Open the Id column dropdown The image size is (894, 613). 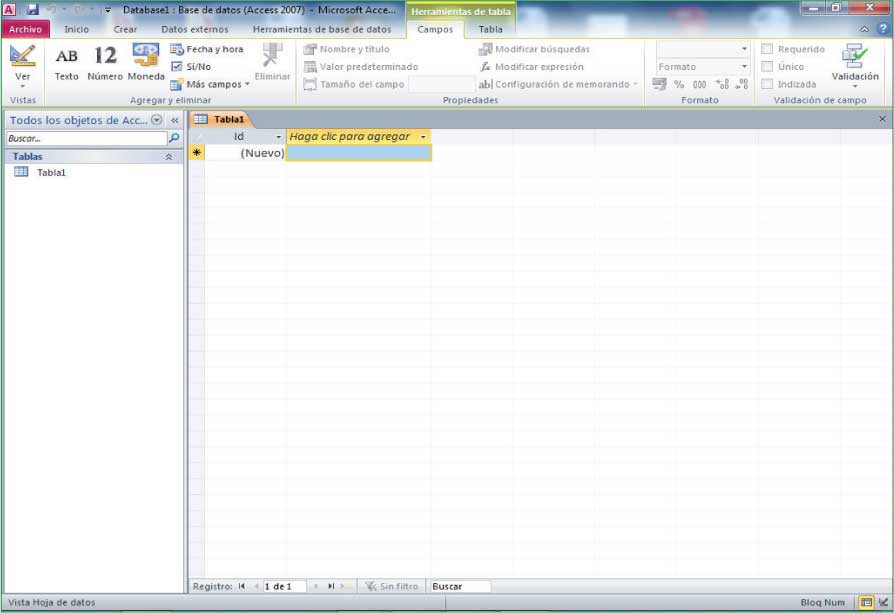278,137
